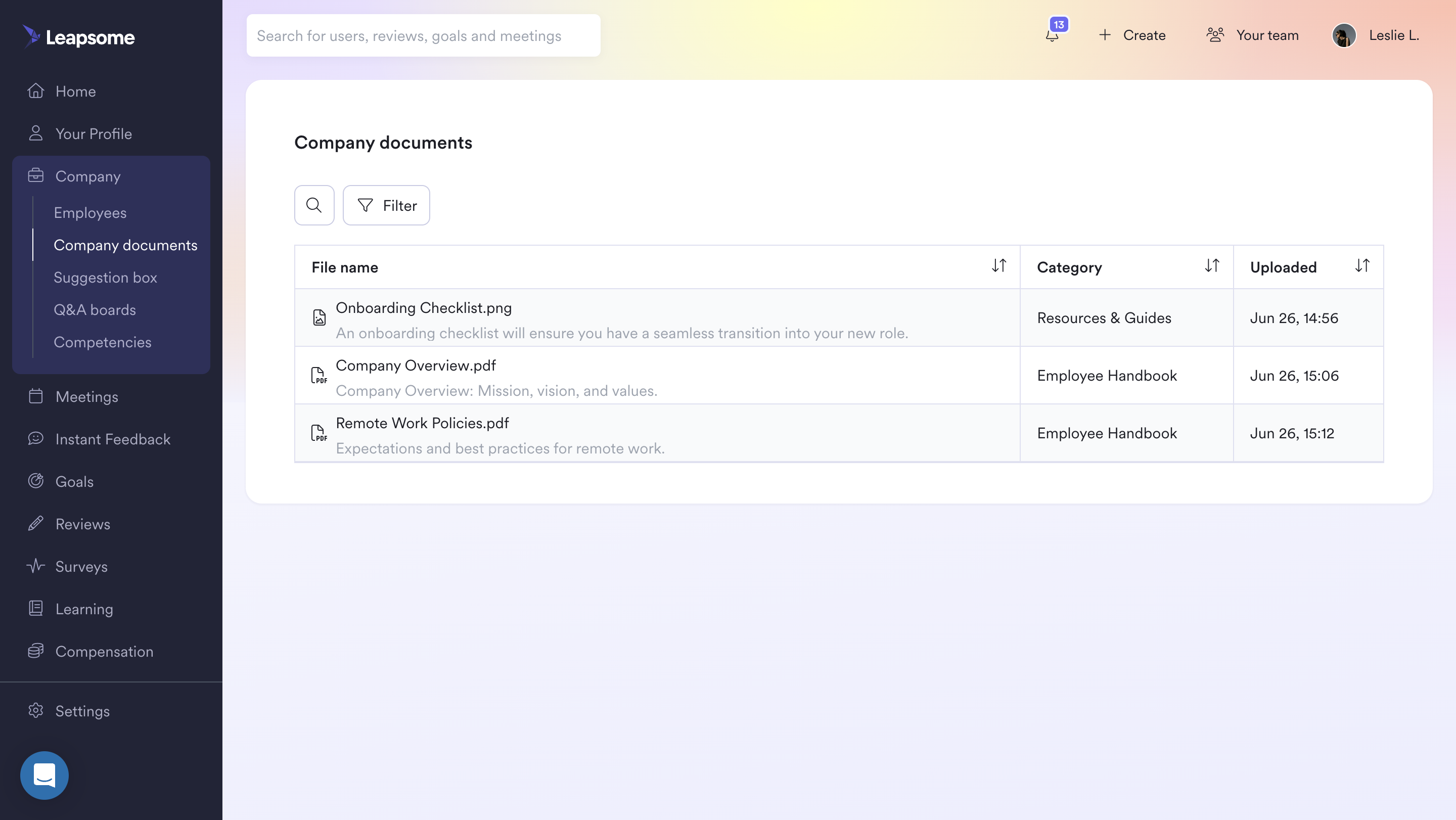Sort by Category arrows
The height and width of the screenshot is (820, 1456).
pos(1212,266)
